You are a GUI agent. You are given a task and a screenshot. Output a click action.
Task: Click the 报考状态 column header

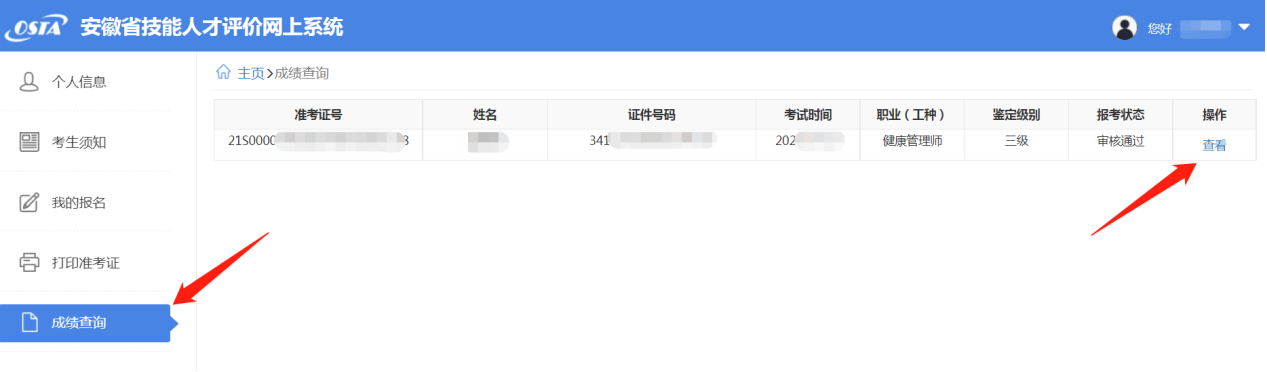coord(1120,115)
